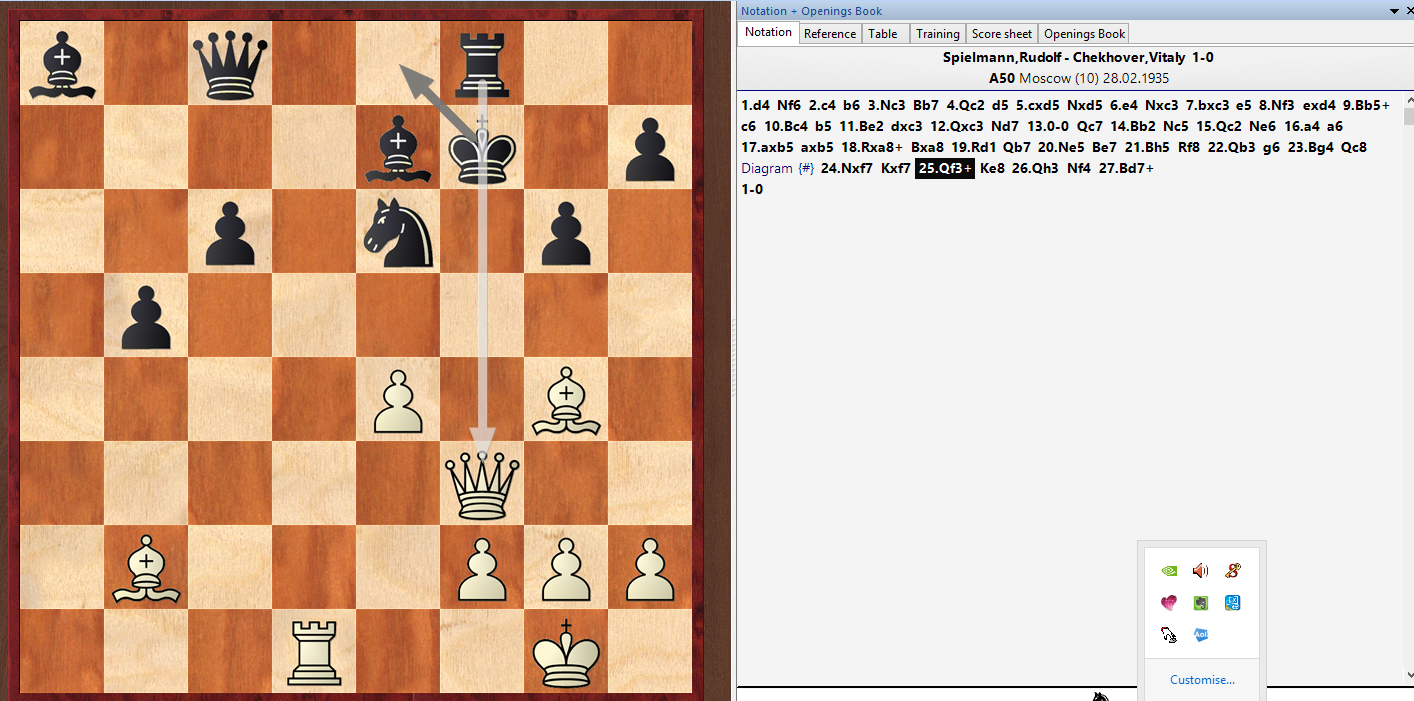The height and width of the screenshot is (701, 1414).
Task: Click the Diagram annotation in notation
Action: pos(766,168)
